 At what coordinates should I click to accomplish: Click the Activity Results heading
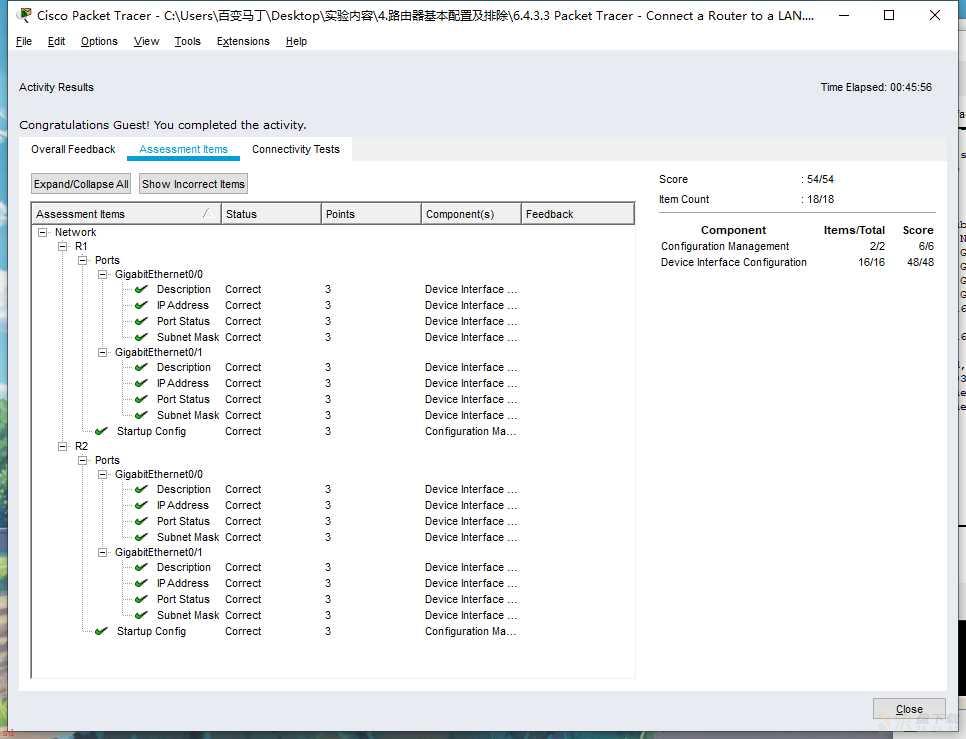click(56, 87)
